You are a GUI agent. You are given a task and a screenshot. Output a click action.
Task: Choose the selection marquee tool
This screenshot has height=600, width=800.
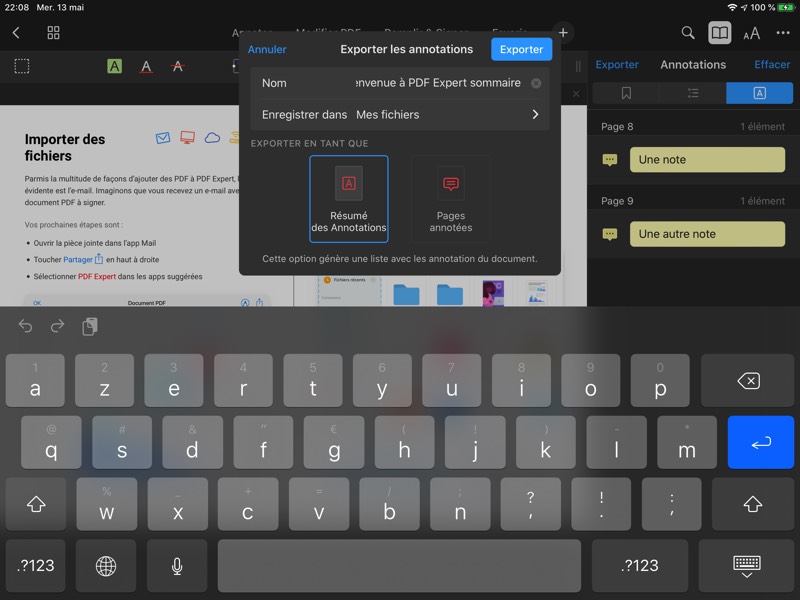tap(22, 67)
